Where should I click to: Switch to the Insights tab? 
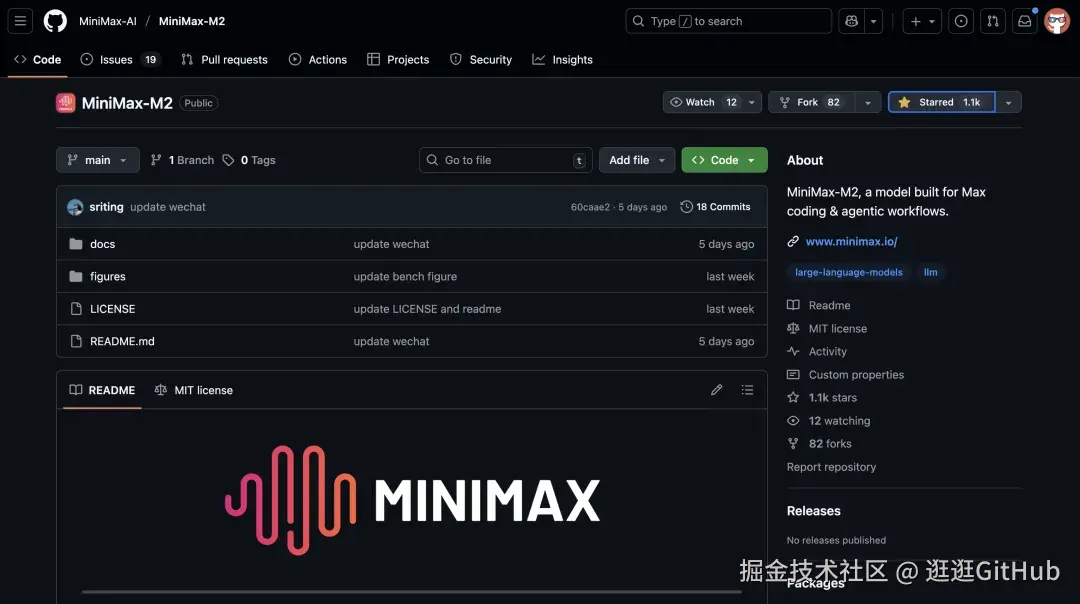pyautogui.click(x=563, y=59)
